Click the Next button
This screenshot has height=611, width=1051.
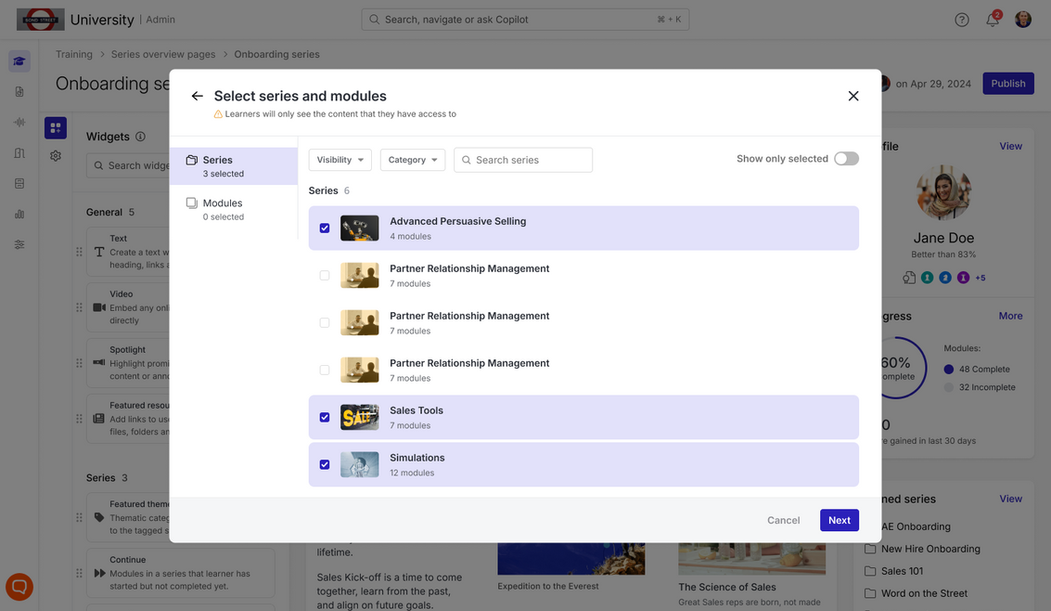coord(839,520)
